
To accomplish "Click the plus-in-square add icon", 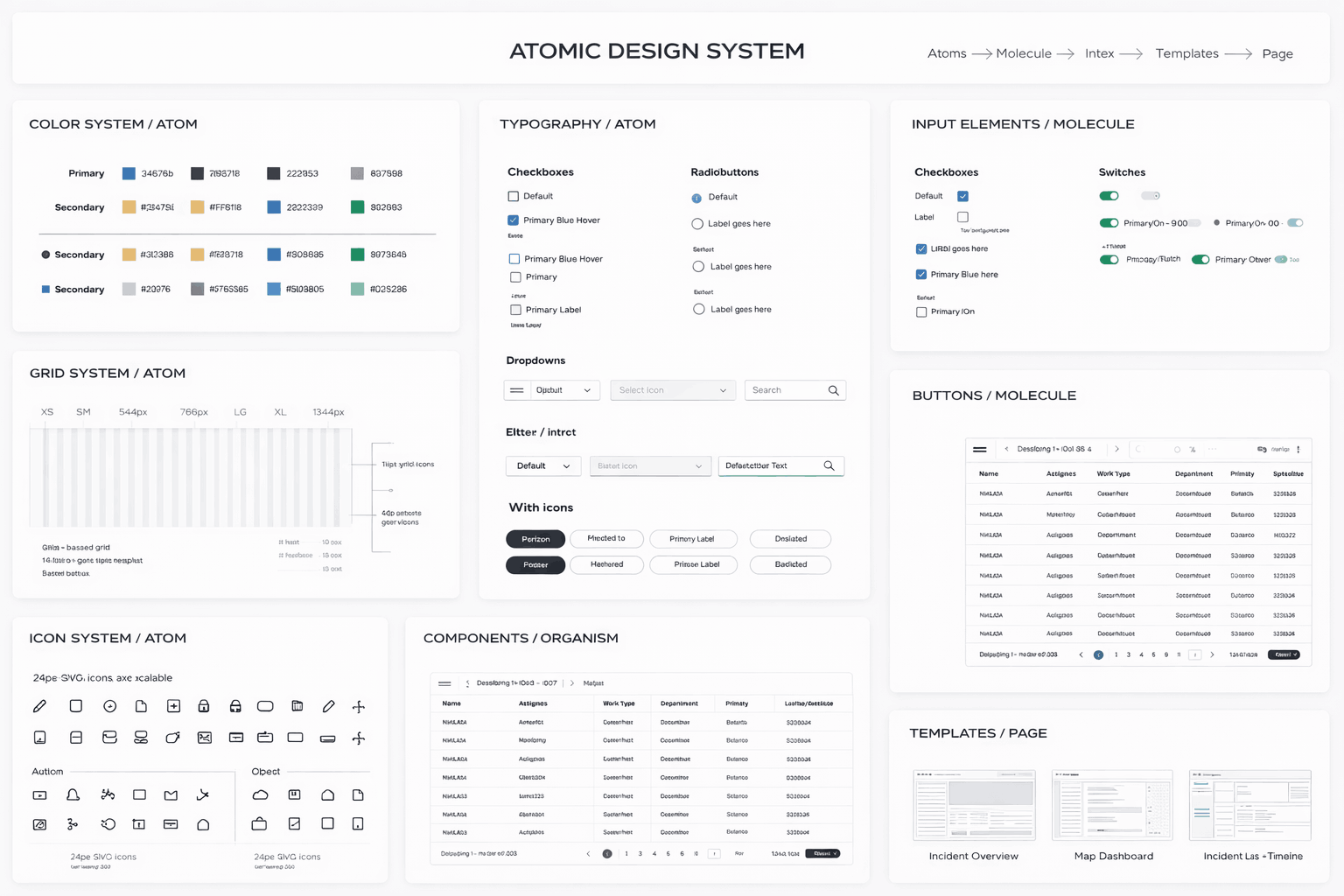I will point(173,706).
